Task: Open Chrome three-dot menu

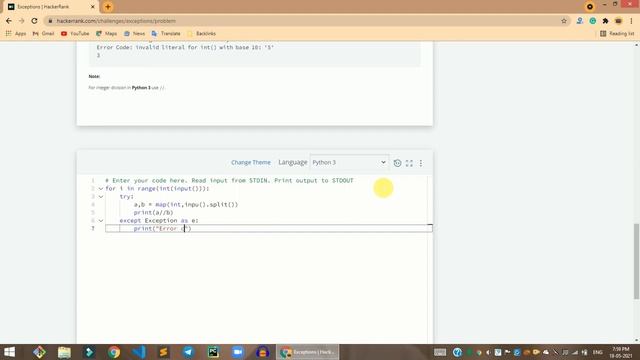Action: 631,21
